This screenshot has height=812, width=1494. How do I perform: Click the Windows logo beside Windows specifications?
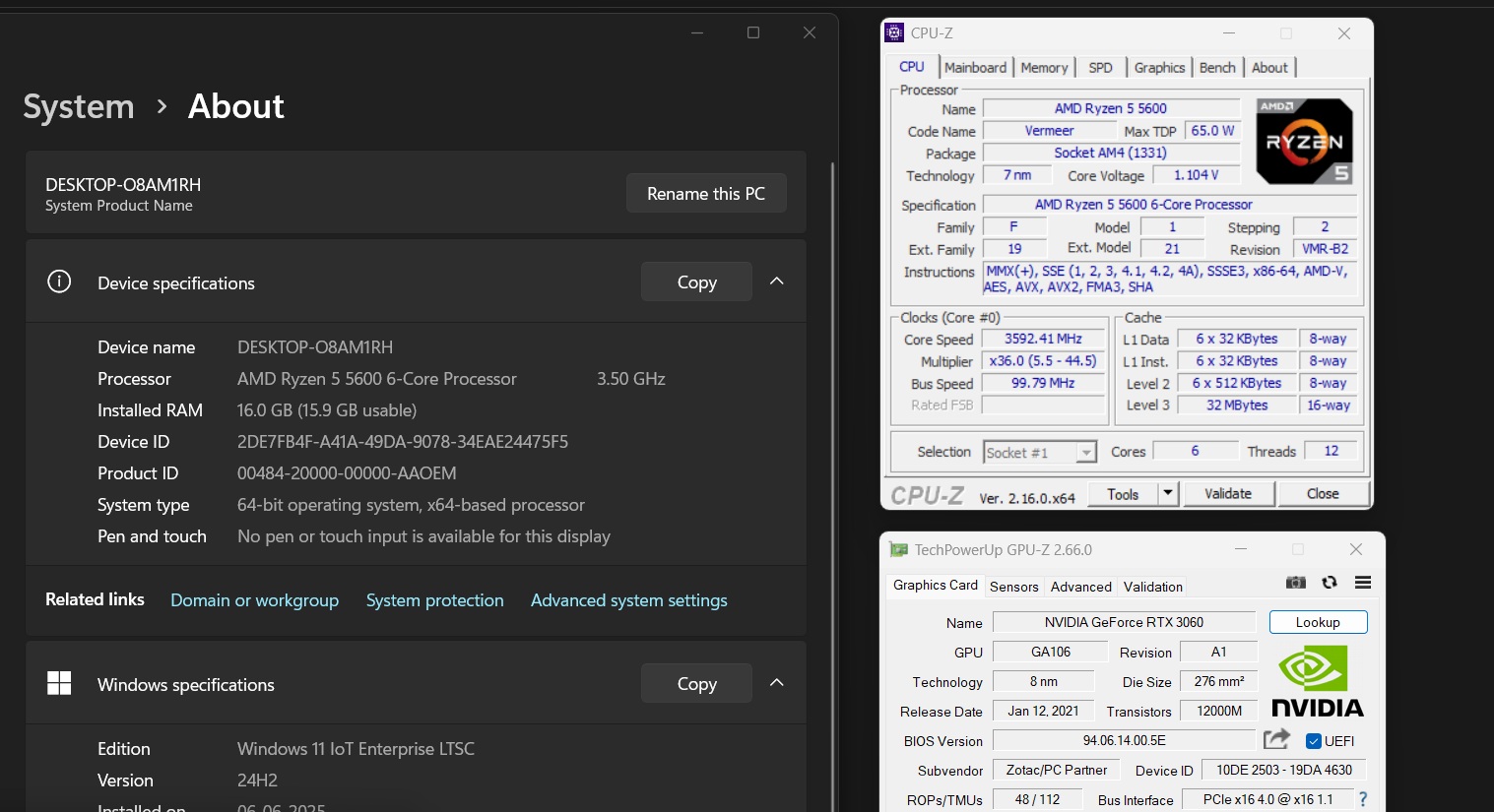(x=59, y=683)
